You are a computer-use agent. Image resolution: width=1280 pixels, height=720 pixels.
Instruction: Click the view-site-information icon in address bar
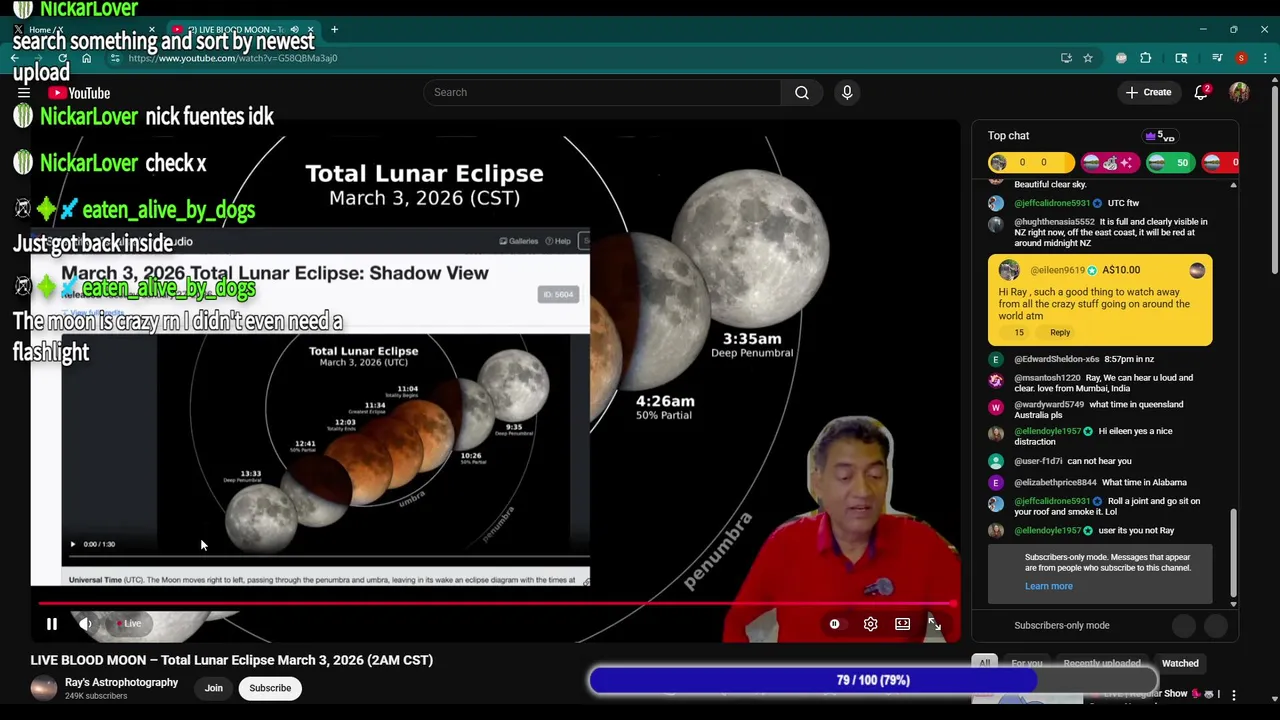115,58
